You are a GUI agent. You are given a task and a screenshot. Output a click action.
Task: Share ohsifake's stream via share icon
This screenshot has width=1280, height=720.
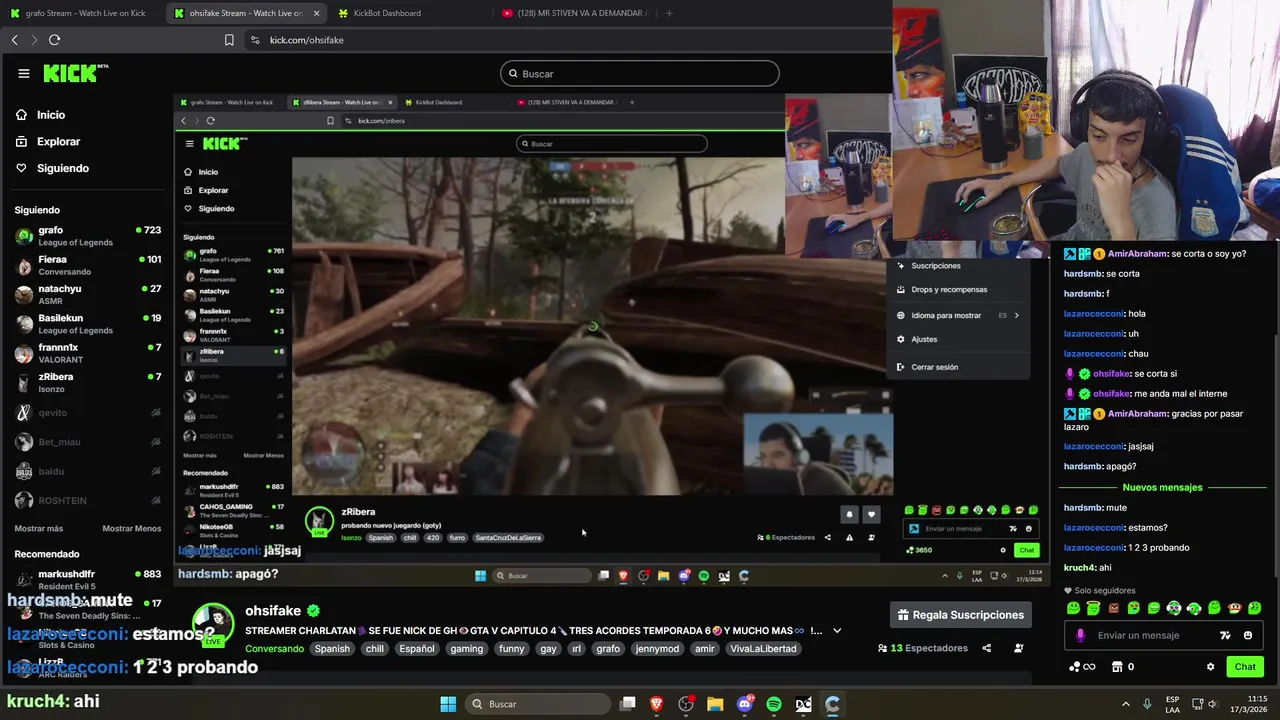(986, 648)
